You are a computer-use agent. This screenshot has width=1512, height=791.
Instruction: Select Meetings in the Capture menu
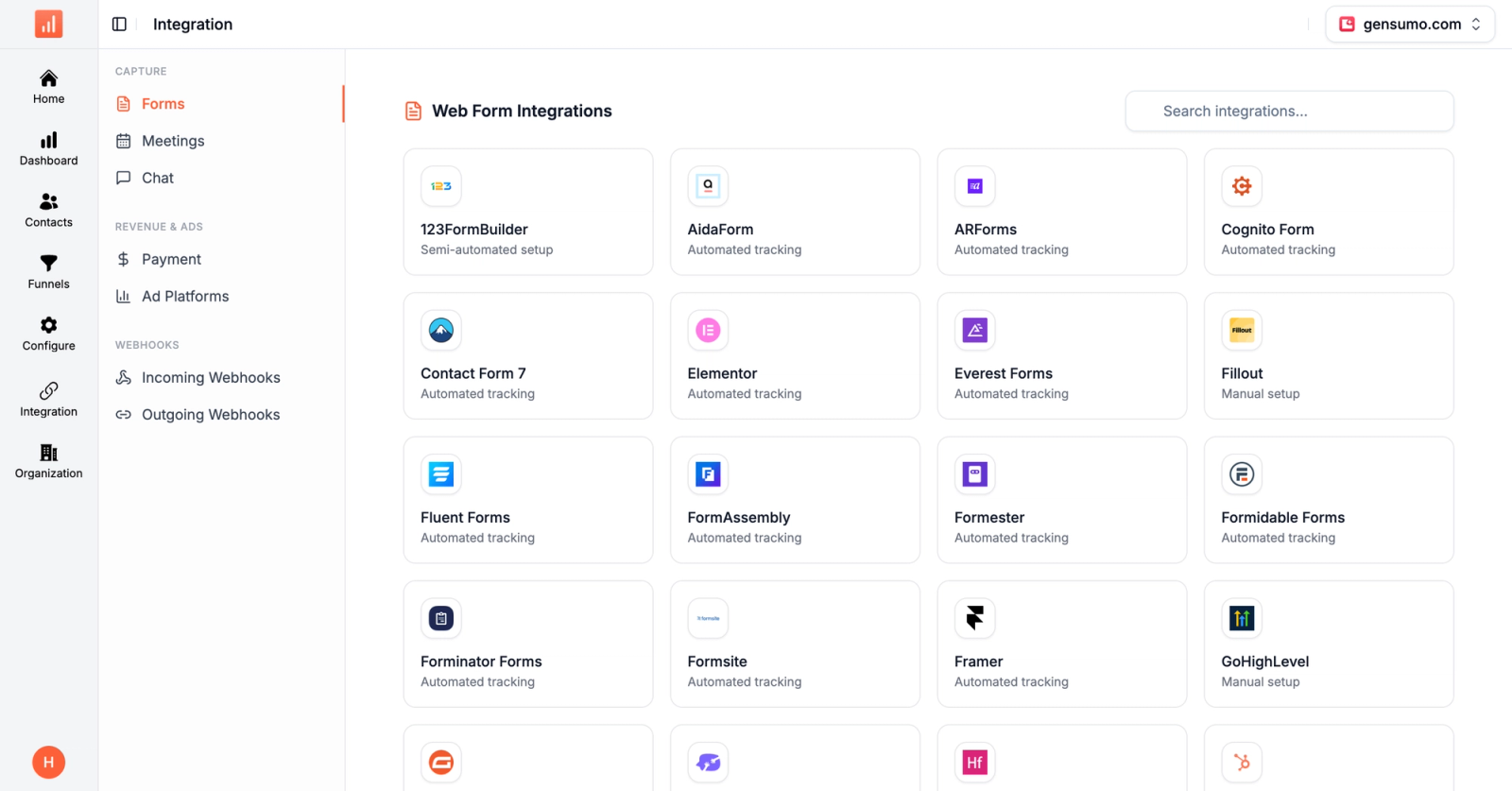click(x=222, y=141)
